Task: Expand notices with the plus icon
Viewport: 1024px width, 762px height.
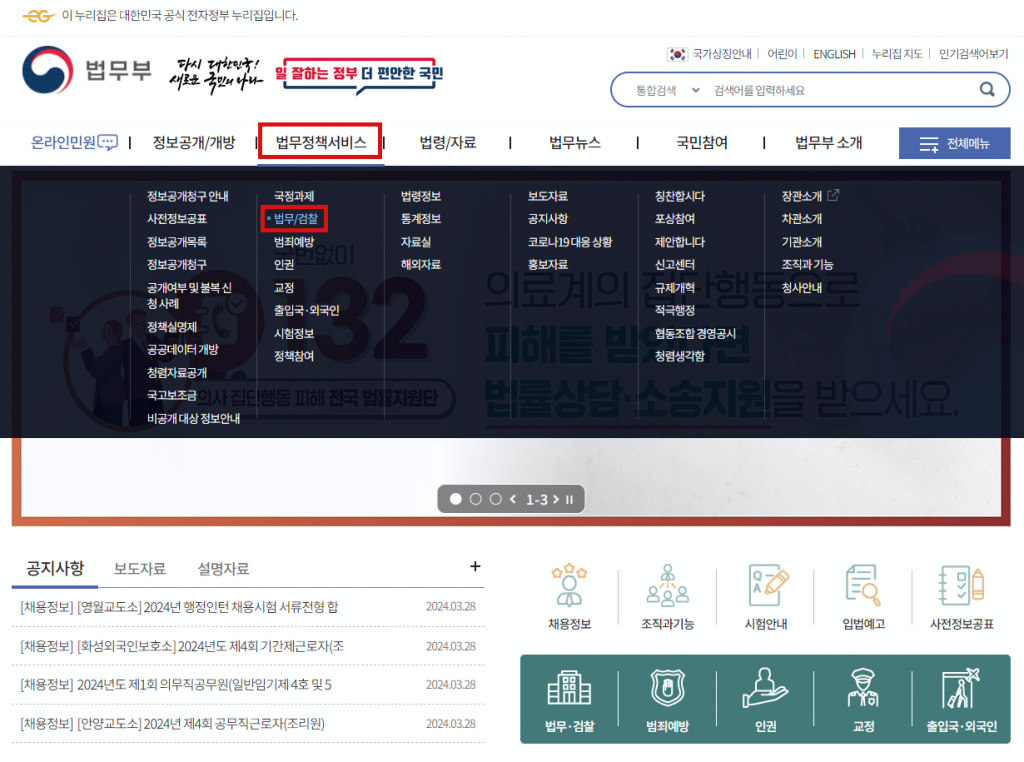Action: point(475,567)
